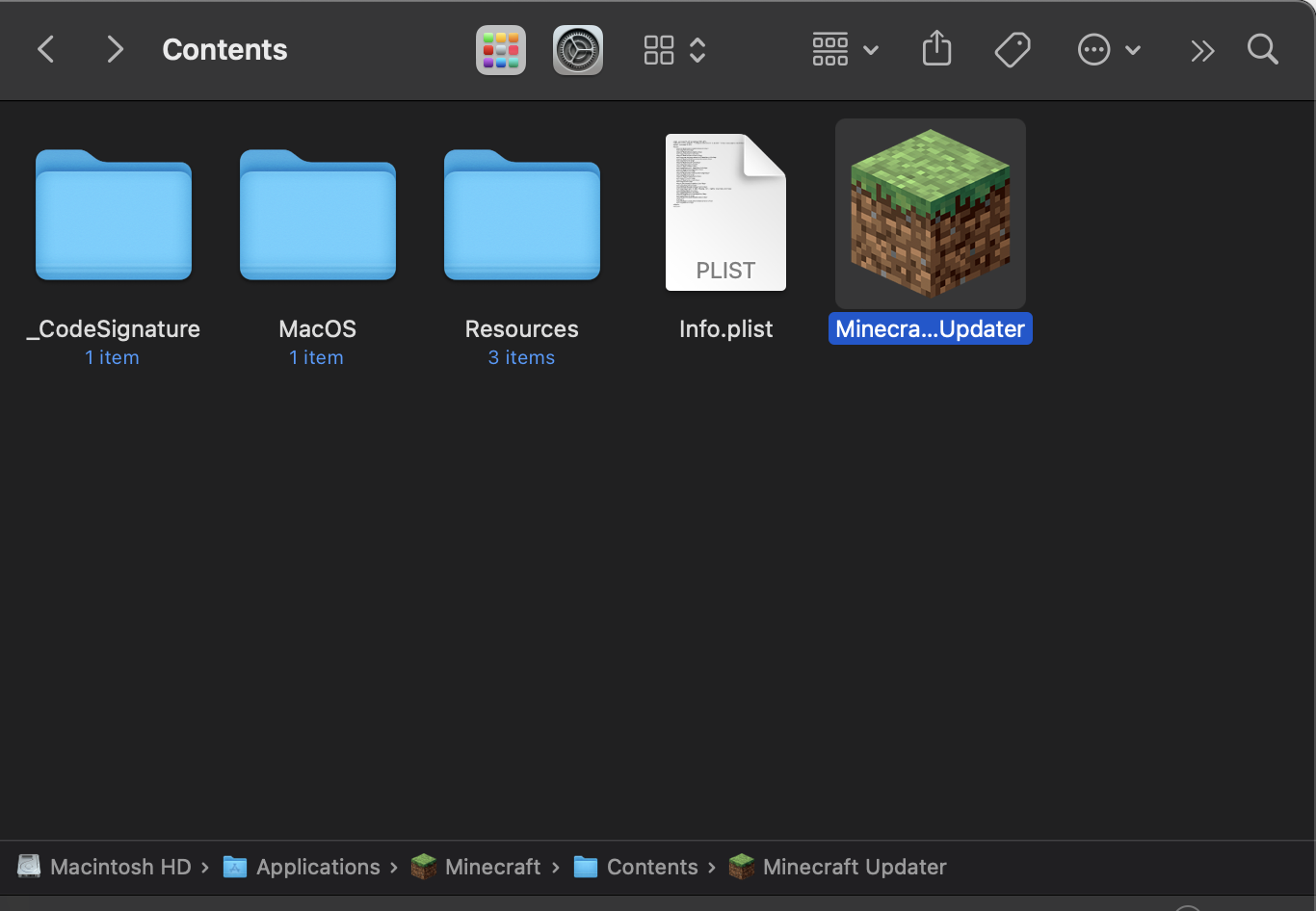Switch view mode with icon view selector
1316x911 pixels.
[x=674, y=50]
